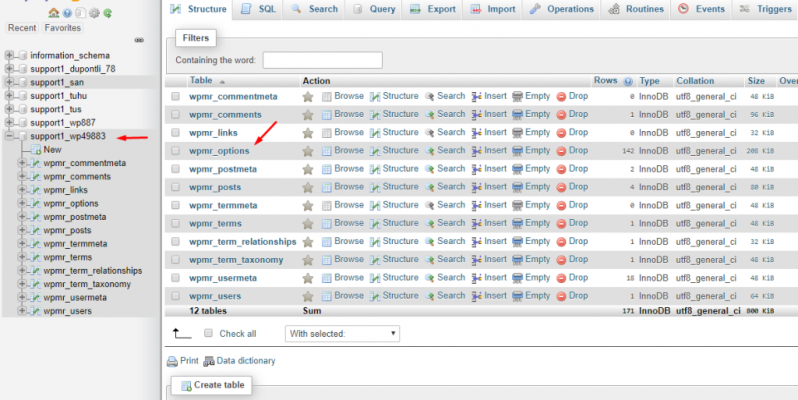The width and height of the screenshot is (798, 400).
Task: Click the Containing the word filter field
Action: [322, 60]
